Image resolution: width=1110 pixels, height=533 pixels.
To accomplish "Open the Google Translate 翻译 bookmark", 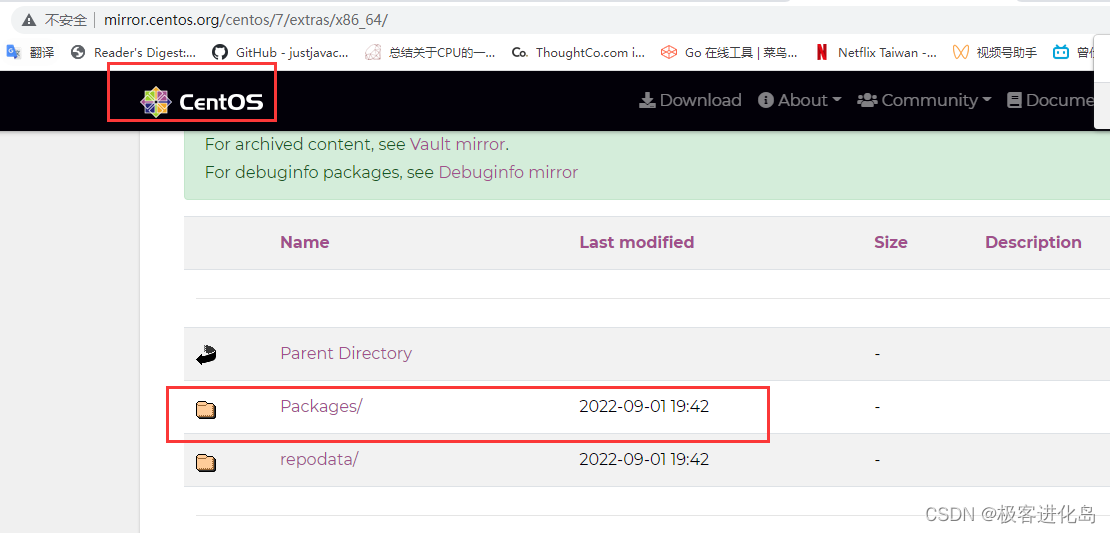I will pos(30,52).
